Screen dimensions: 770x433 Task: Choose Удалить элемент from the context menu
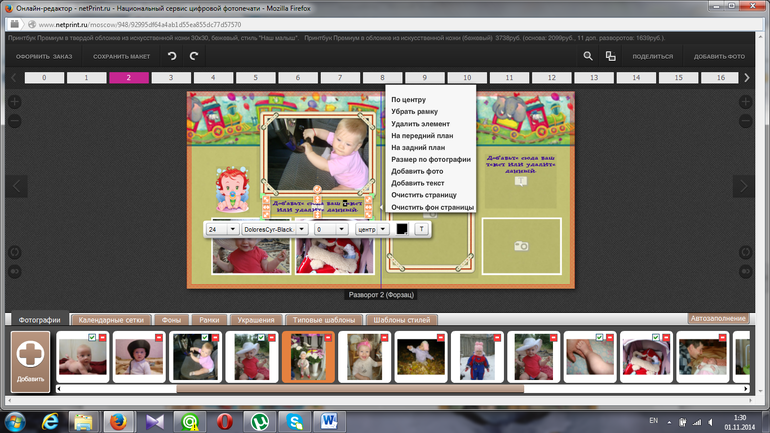pos(420,124)
